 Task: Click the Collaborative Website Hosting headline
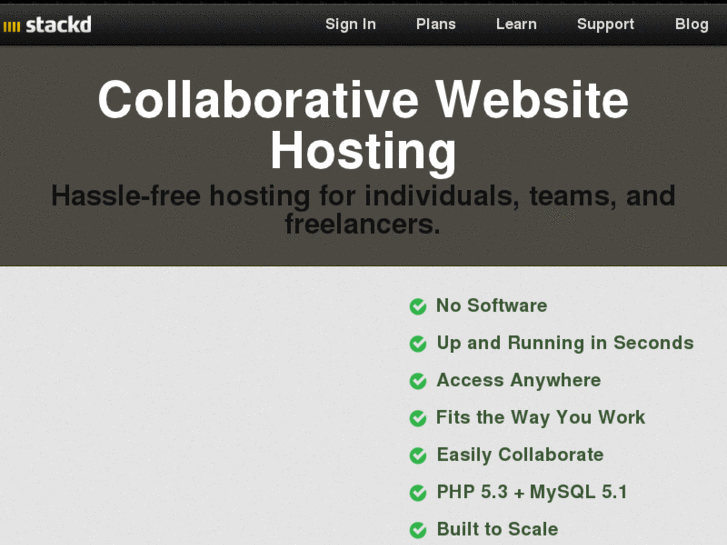[x=363, y=125]
